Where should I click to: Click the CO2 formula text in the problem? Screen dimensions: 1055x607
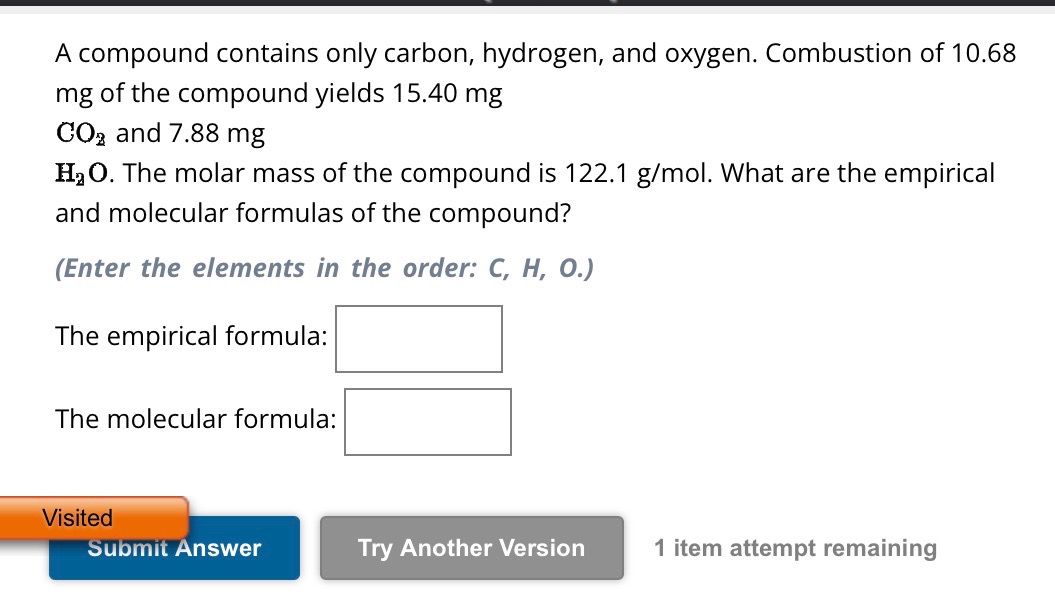tap(78, 132)
